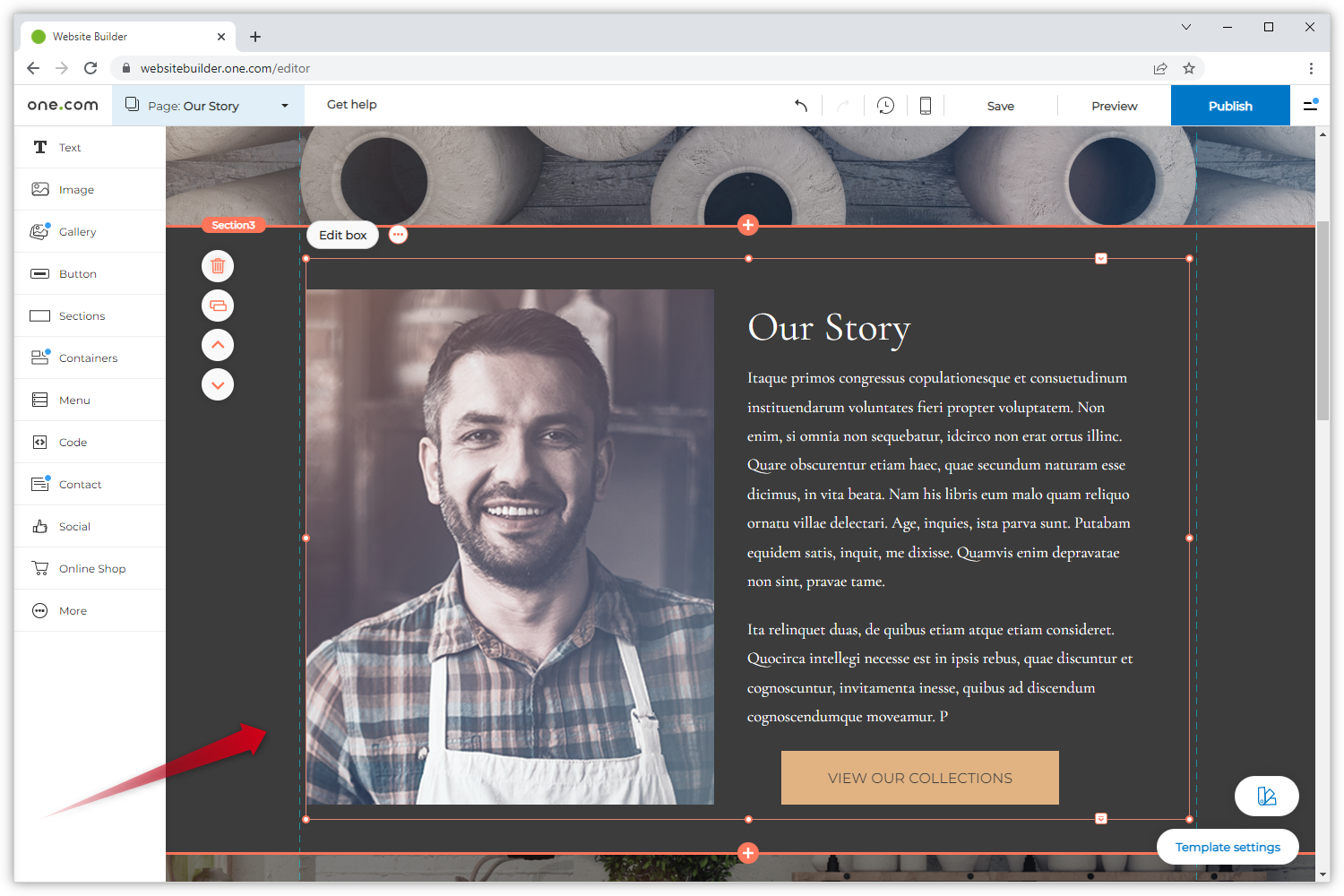Screen dimensions: 1344x896
Task: Move section down with chevron button
Action: click(218, 384)
